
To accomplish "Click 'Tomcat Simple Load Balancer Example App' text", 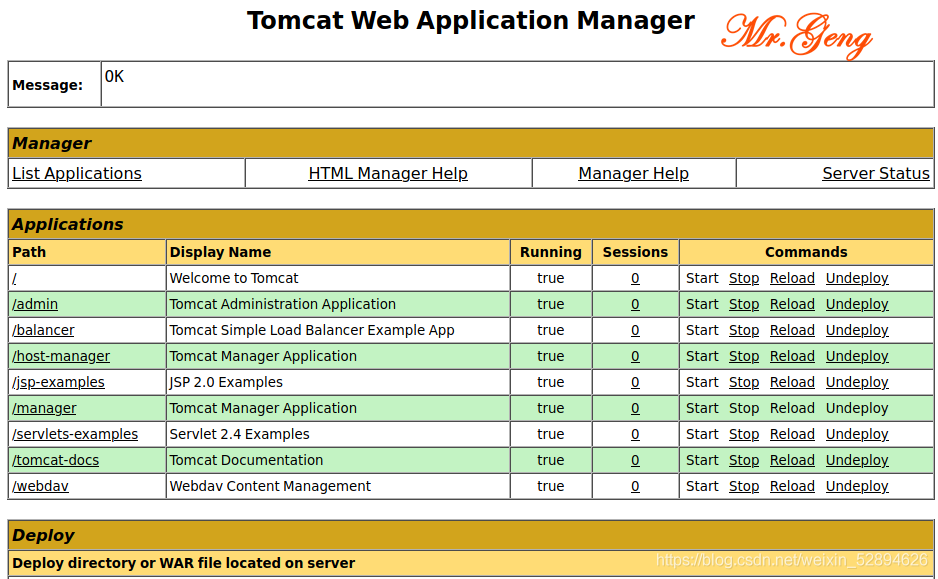I will pos(312,330).
